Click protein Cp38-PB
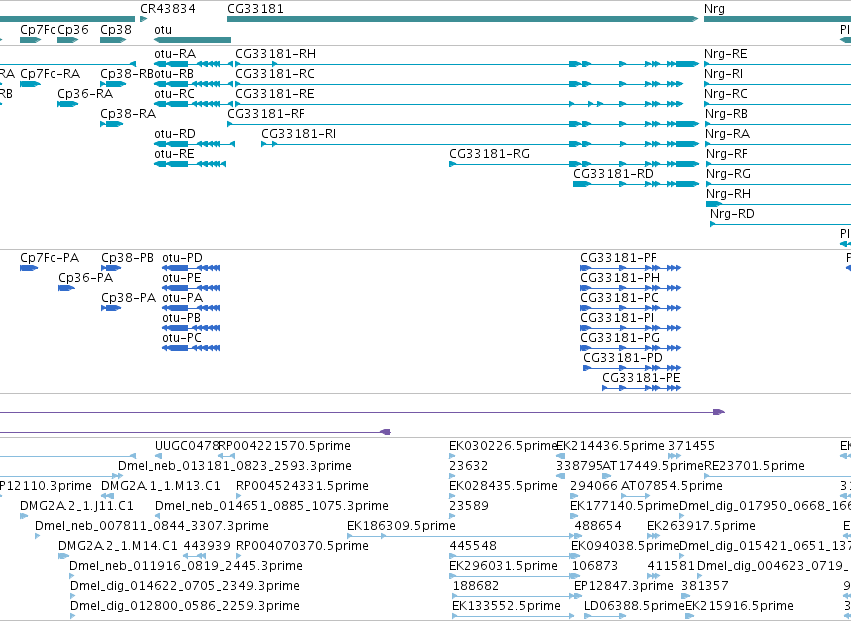The image size is (851, 621). click(128, 258)
